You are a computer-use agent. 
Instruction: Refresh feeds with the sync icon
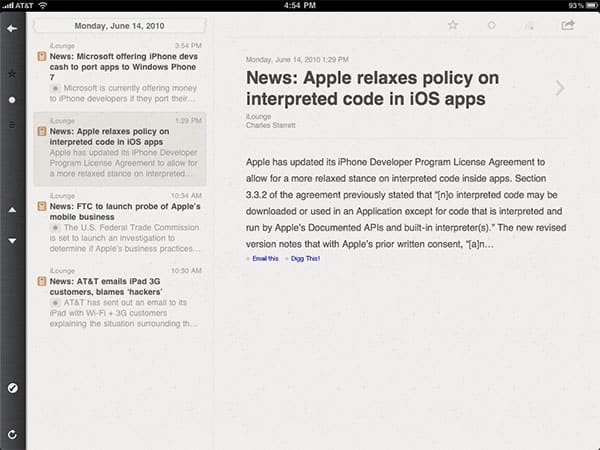12,434
